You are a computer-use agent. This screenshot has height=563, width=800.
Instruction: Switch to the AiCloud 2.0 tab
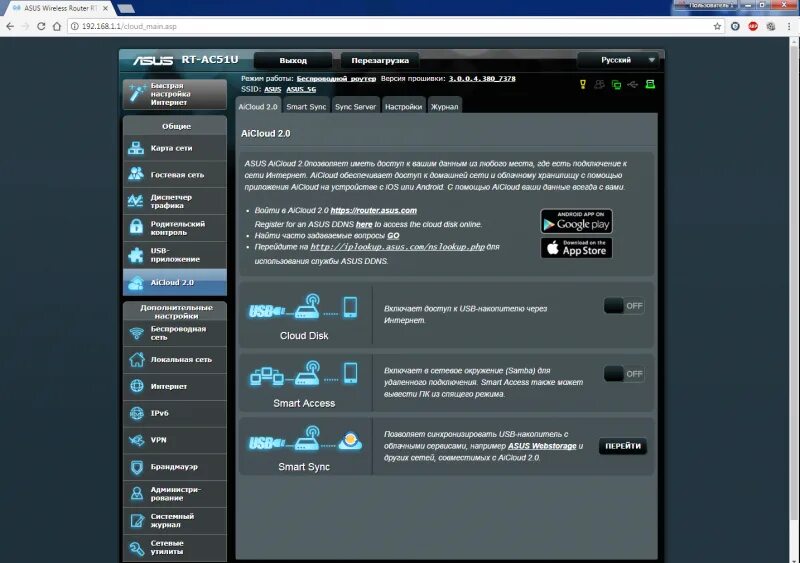click(x=258, y=106)
